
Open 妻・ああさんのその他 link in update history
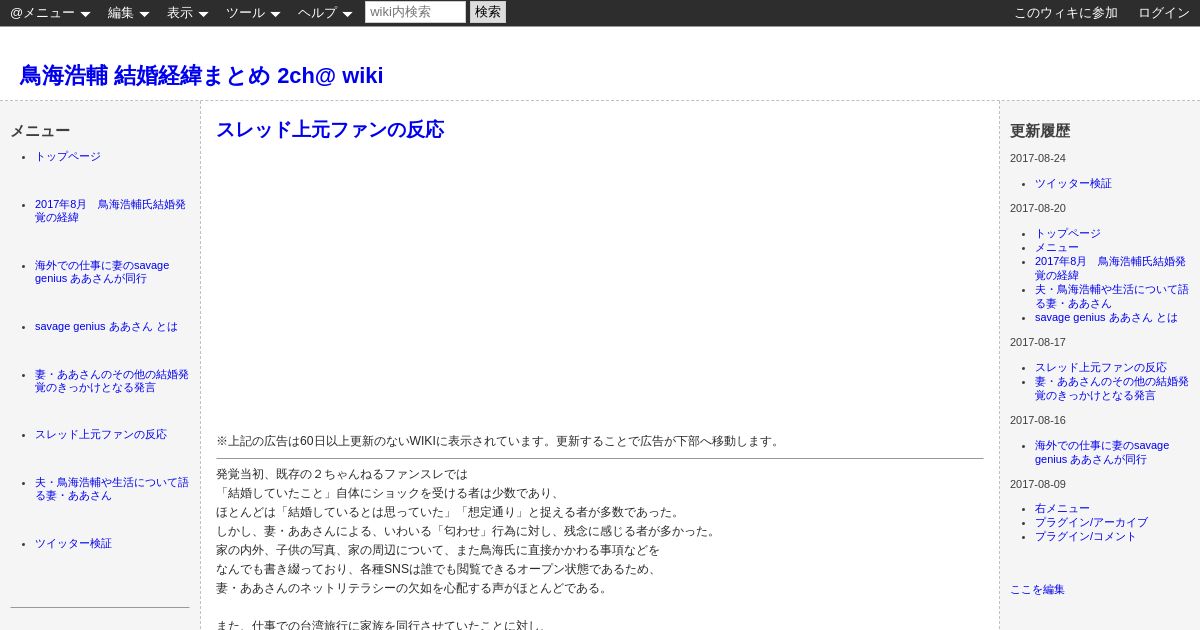point(1112,388)
